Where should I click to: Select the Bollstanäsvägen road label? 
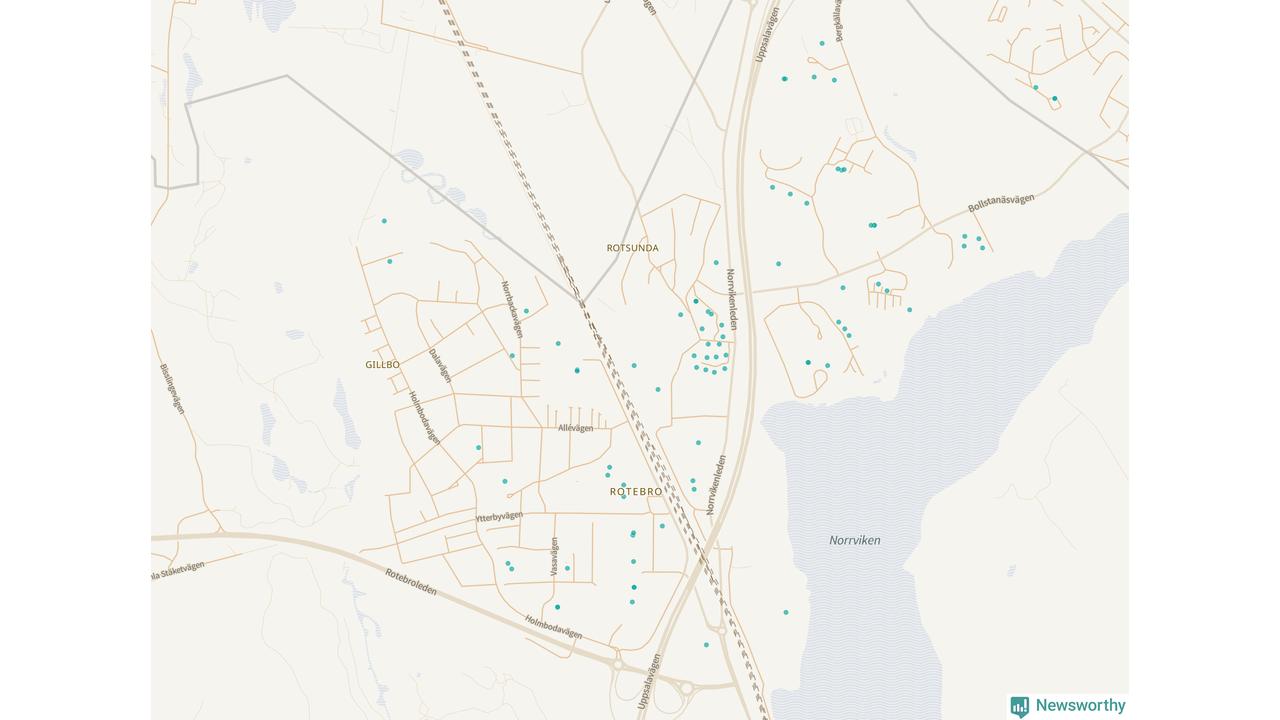(1000, 203)
